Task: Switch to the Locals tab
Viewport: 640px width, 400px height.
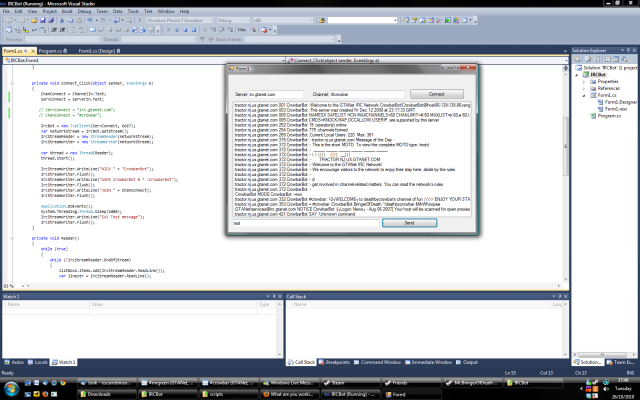Action: pos(38,362)
